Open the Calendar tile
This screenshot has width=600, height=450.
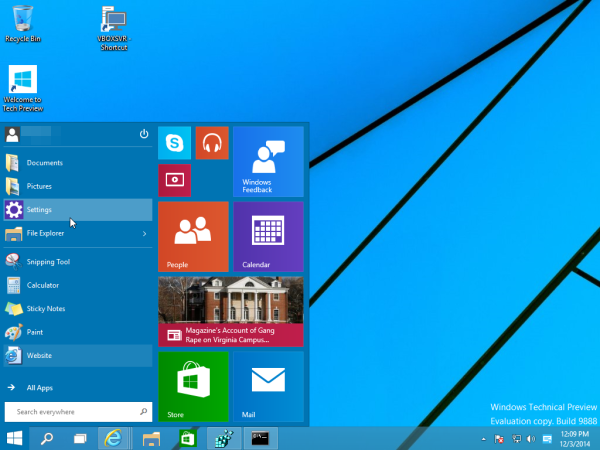[268, 236]
